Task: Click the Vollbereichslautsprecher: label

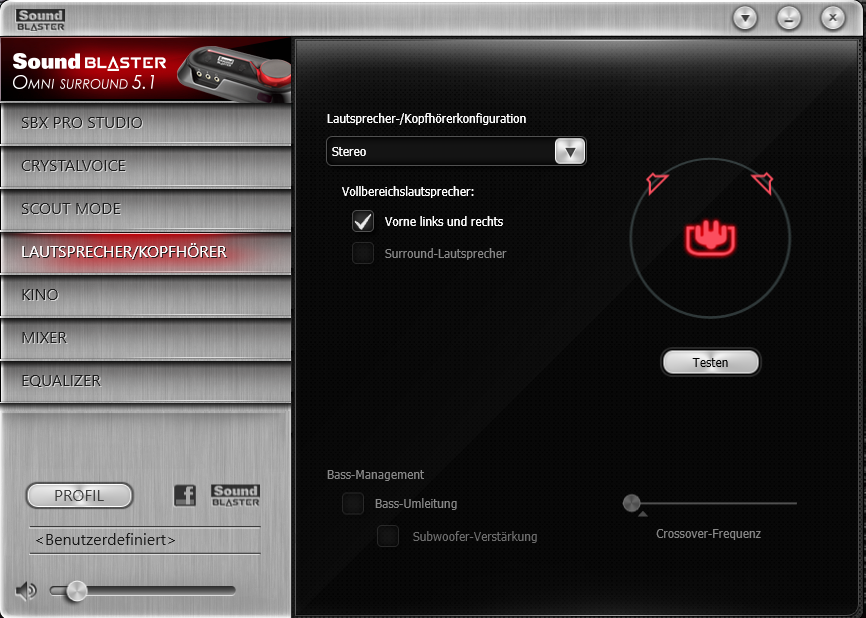Action: (x=408, y=192)
